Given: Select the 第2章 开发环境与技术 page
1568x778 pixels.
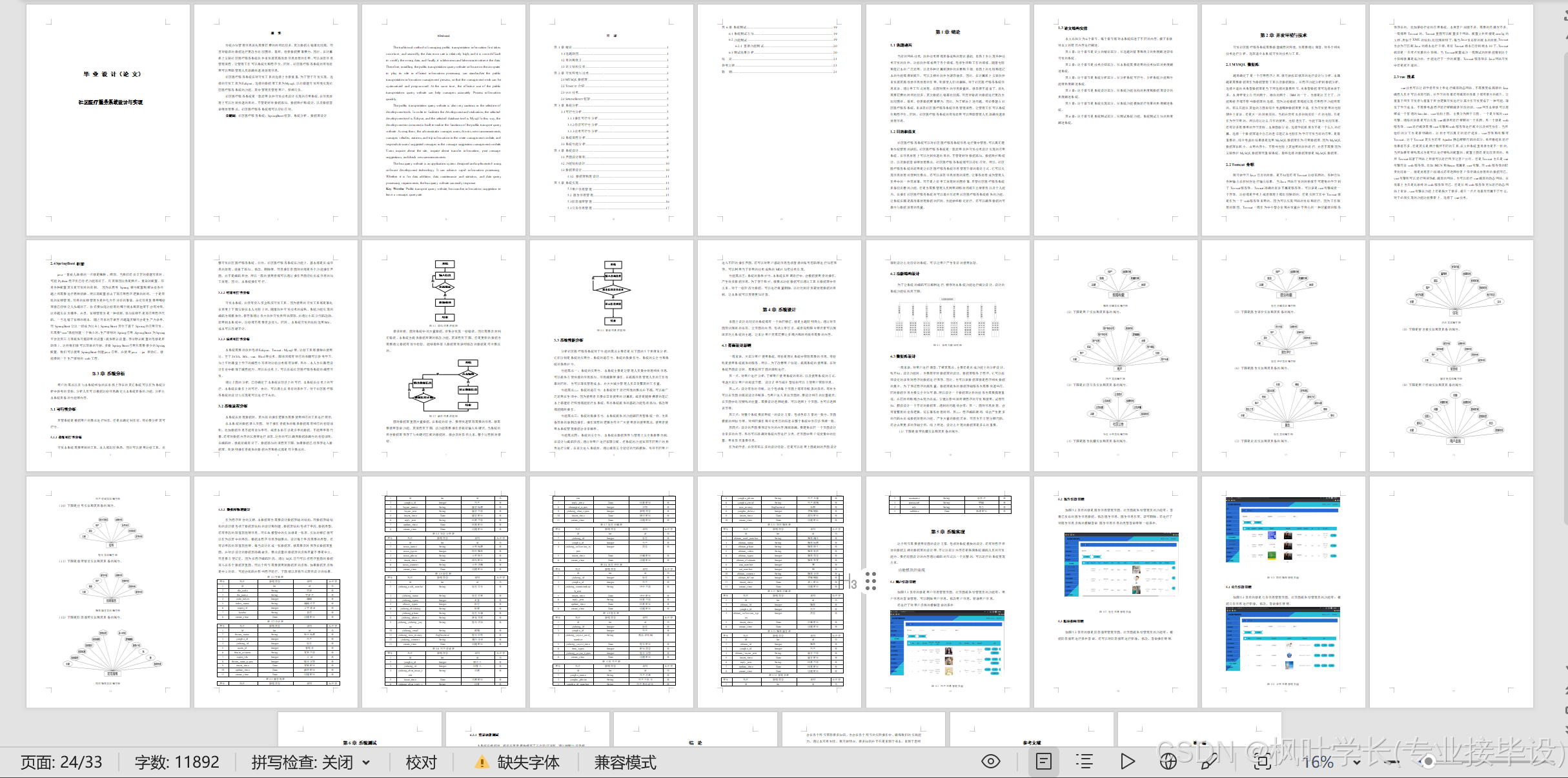Looking at the screenshot, I should click(x=1283, y=120).
